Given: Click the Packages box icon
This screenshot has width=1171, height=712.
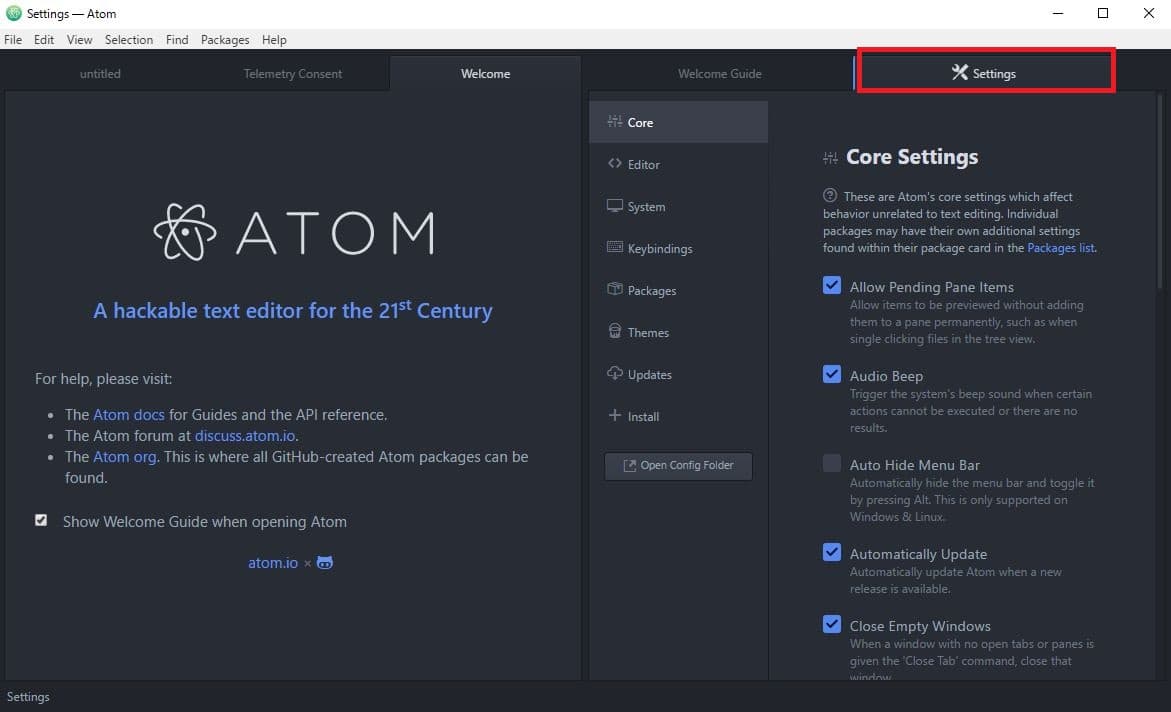Looking at the screenshot, I should [x=614, y=290].
